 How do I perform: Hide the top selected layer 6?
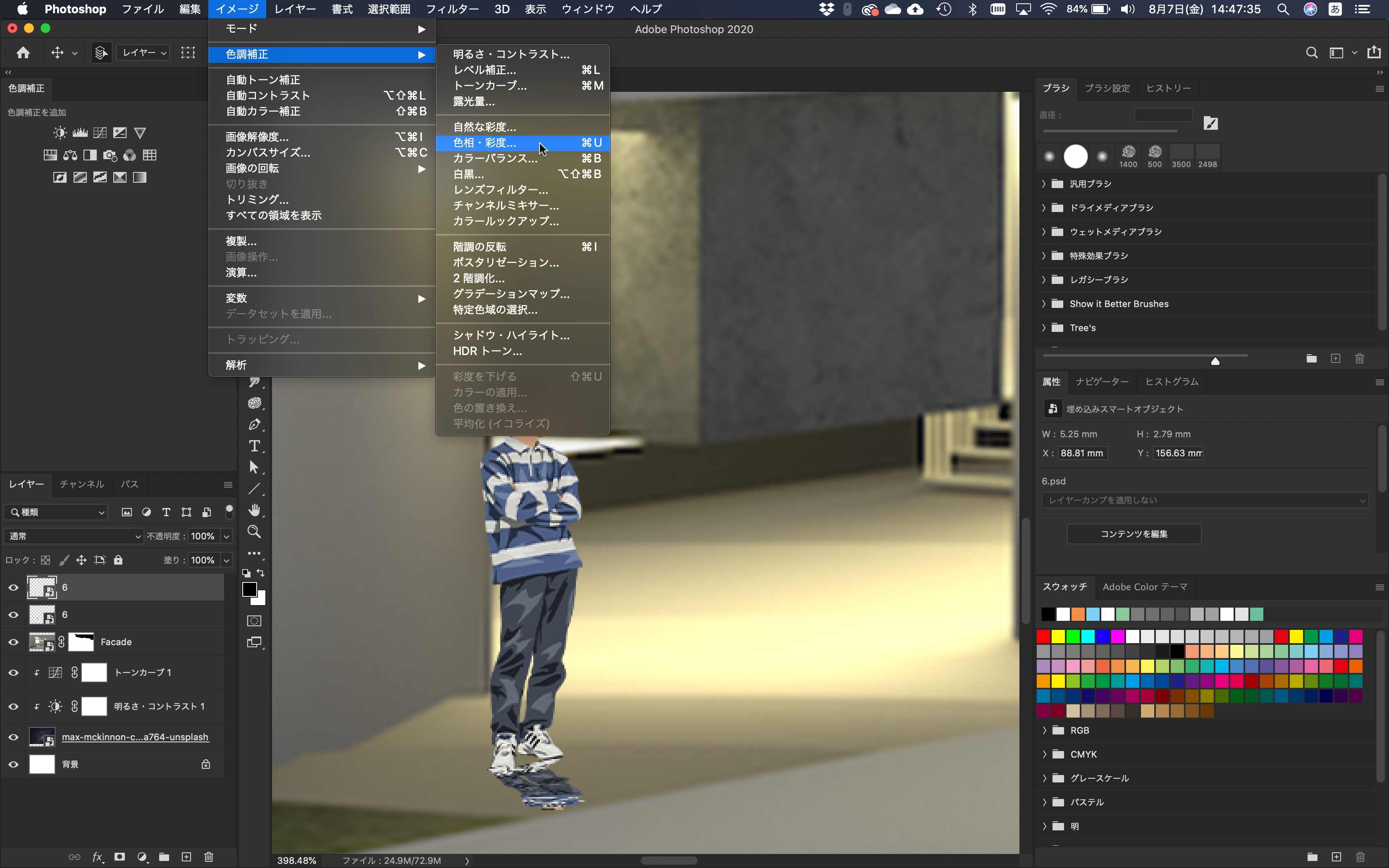click(13, 587)
